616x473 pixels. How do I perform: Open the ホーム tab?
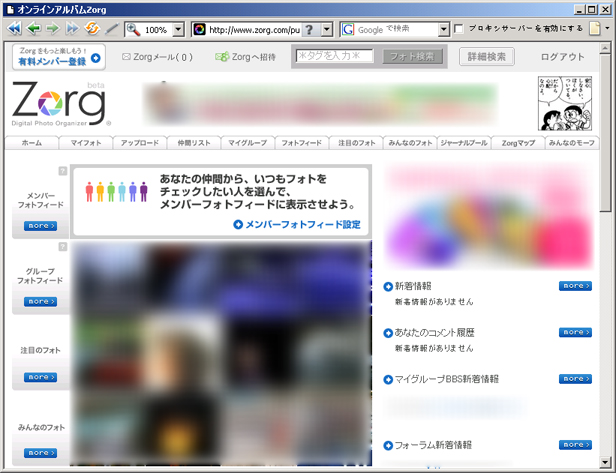(x=32, y=143)
